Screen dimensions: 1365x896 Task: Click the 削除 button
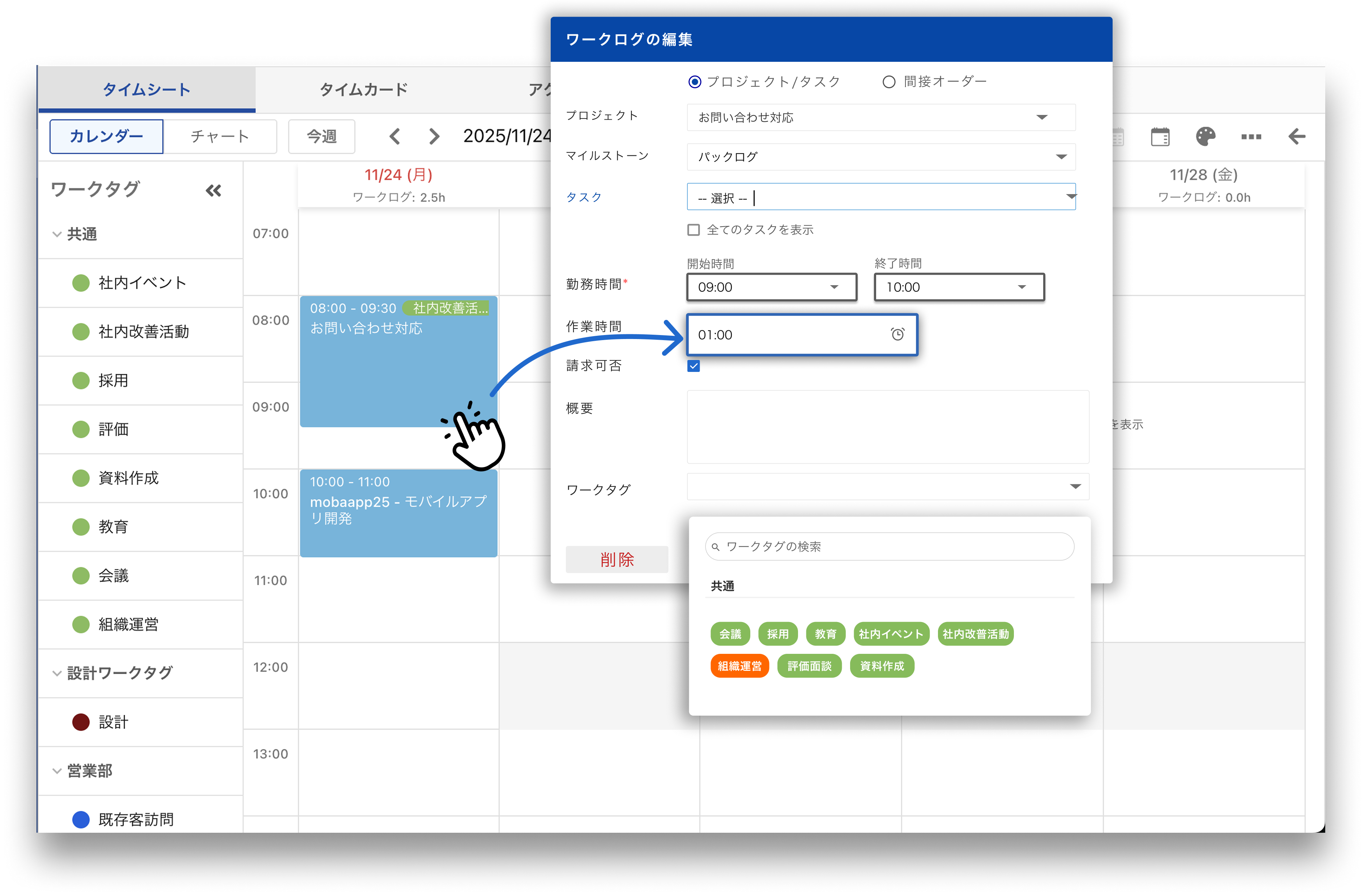617,559
